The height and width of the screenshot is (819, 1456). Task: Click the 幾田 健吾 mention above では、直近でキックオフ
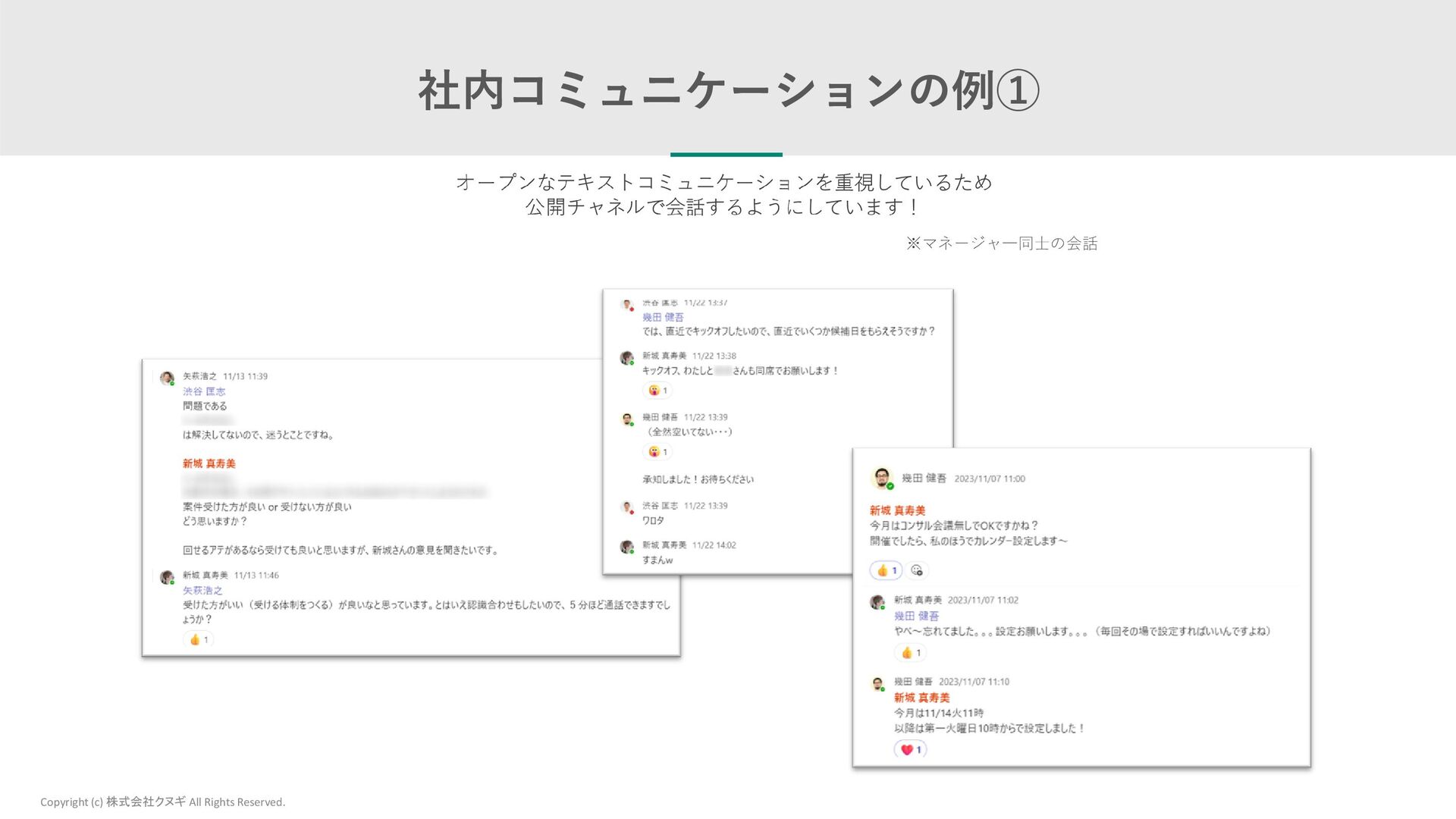663,317
